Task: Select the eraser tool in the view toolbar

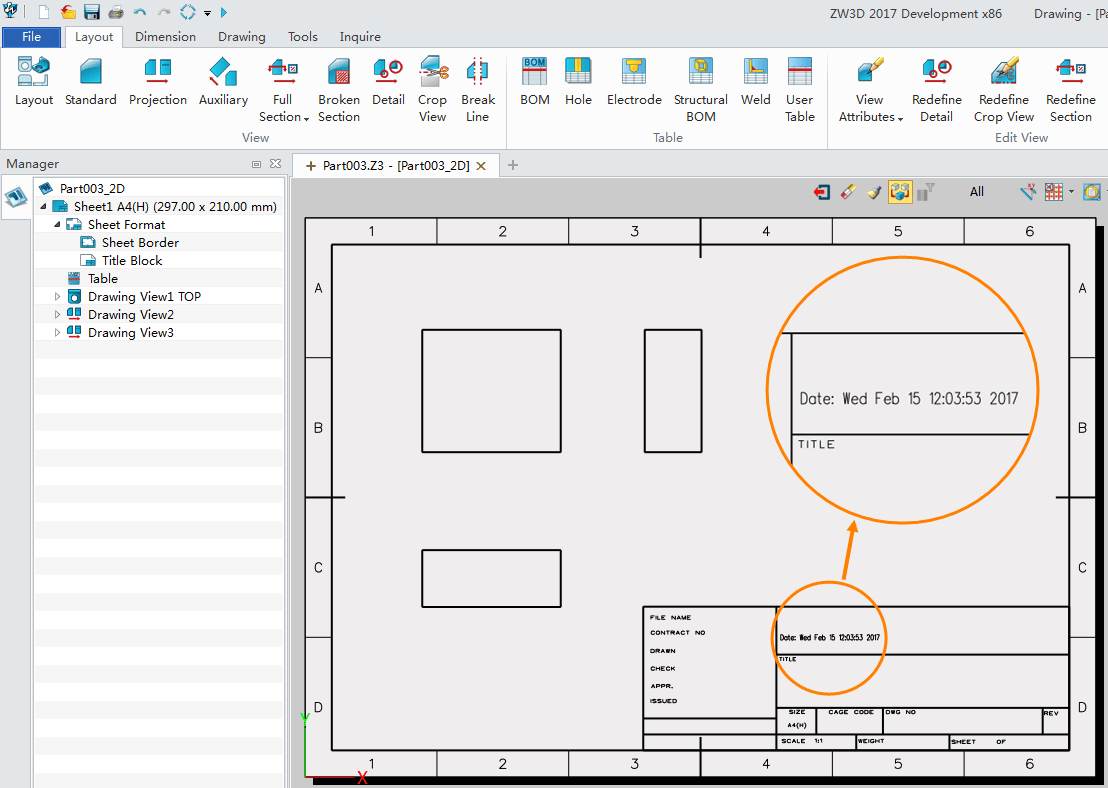Action: point(848,192)
